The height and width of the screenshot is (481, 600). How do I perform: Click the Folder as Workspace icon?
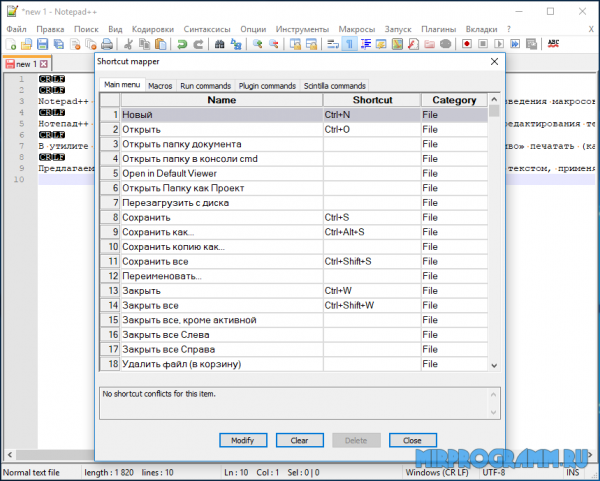pyautogui.click(x=429, y=44)
